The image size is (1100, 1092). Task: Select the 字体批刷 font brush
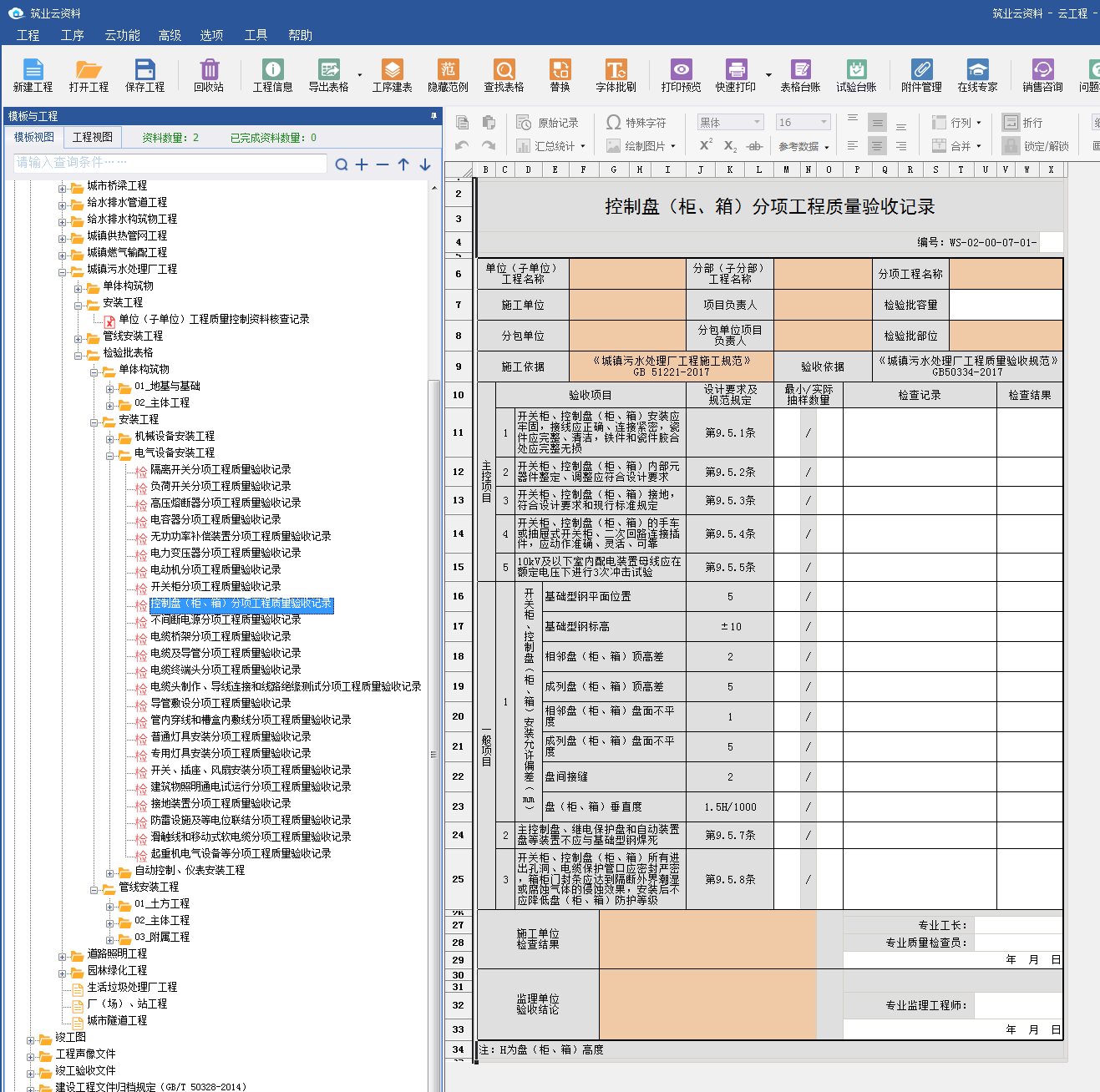pos(616,75)
